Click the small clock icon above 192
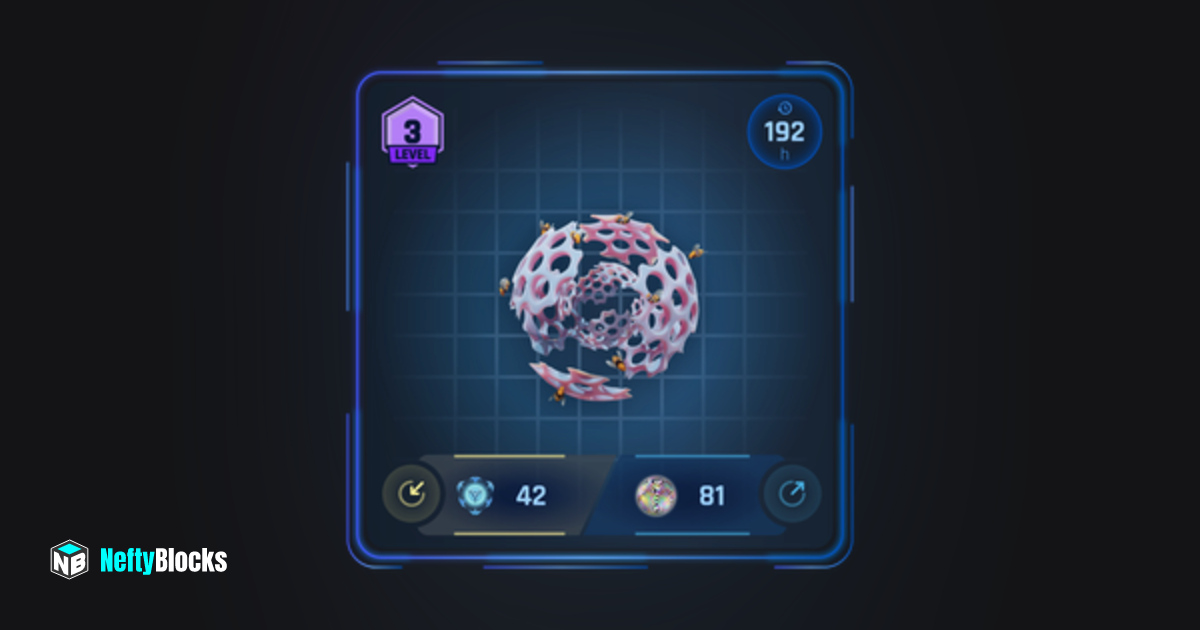This screenshot has width=1200, height=630. [785, 108]
